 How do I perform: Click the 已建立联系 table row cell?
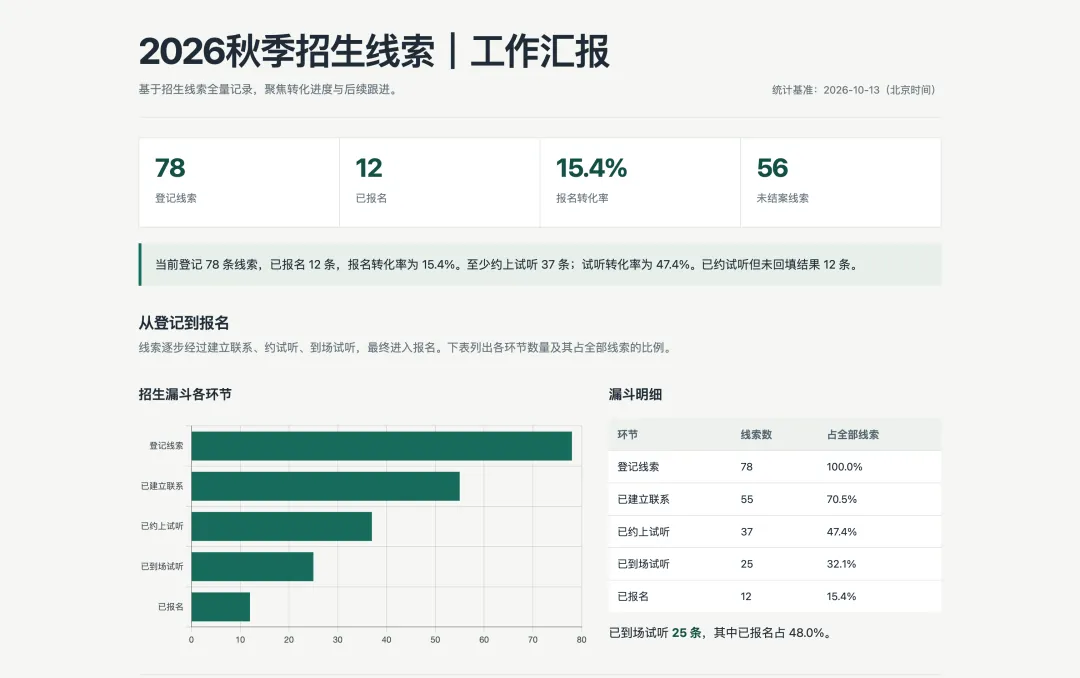point(643,500)
